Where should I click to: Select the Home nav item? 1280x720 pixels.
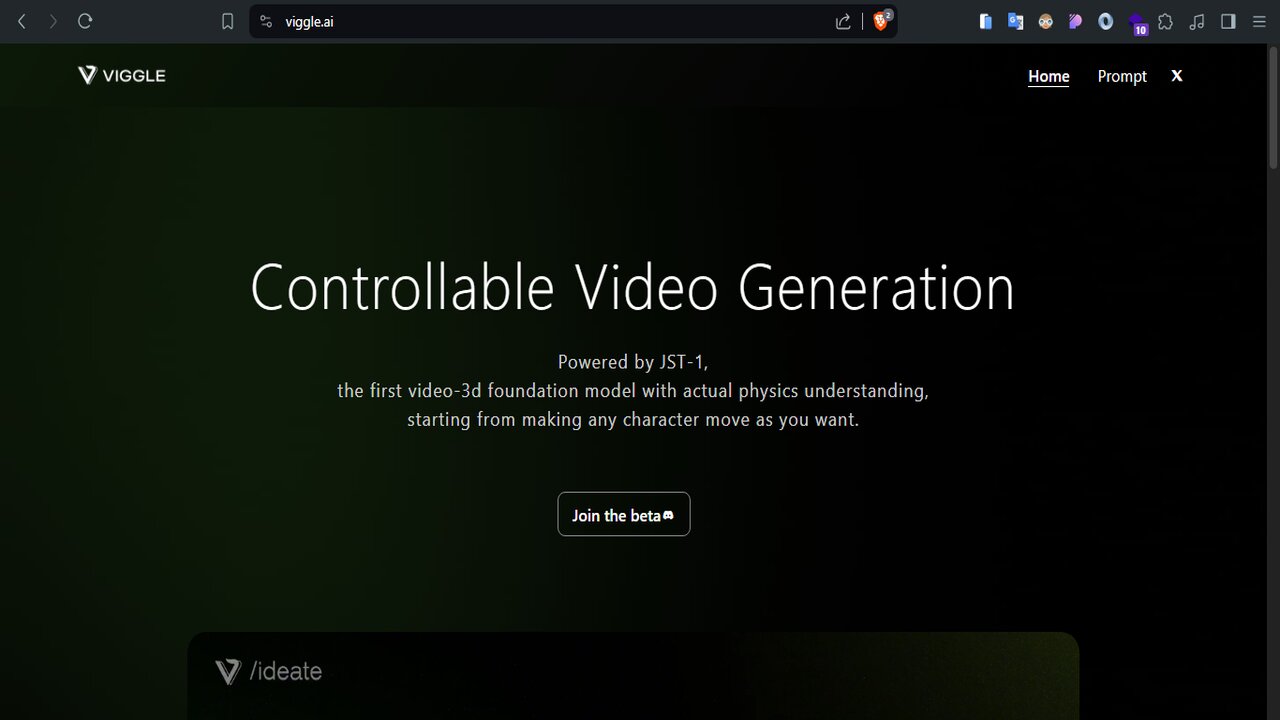1049,76
